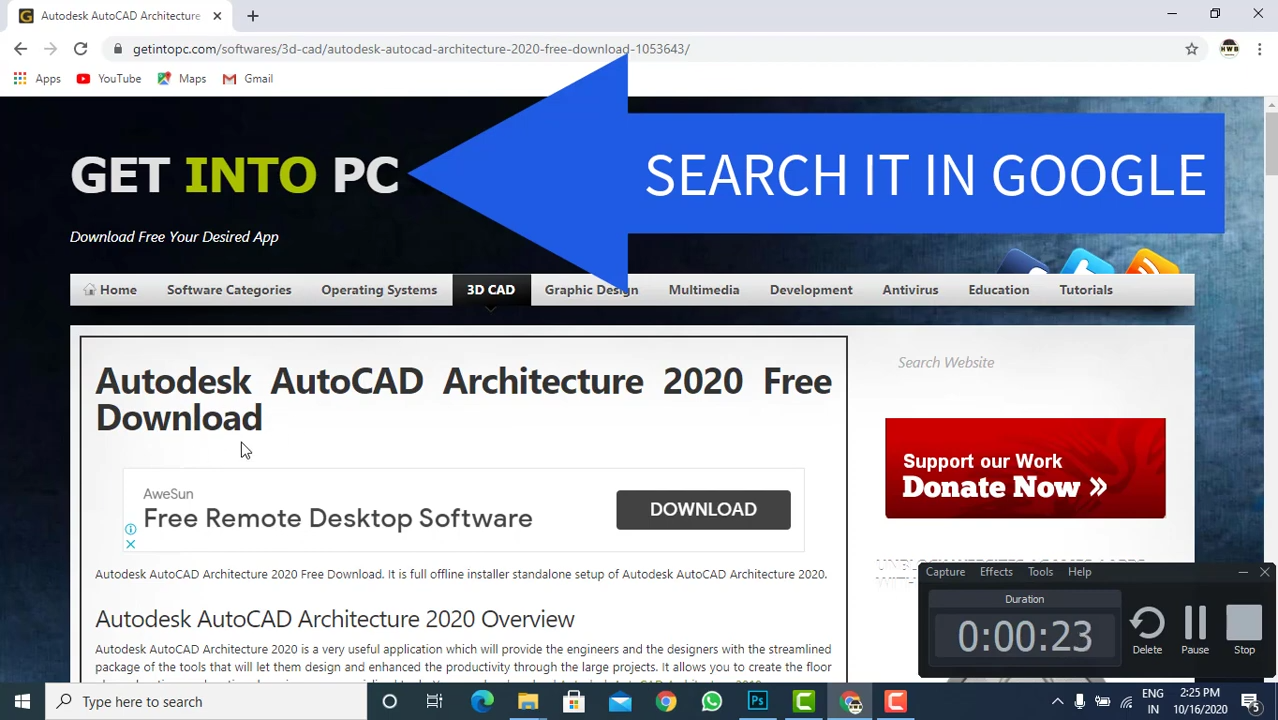Image resolution: width=1278 pixels, height=720 pixels.
Task: Open the recorder Help menu
Action: [x=1079, y=572]
